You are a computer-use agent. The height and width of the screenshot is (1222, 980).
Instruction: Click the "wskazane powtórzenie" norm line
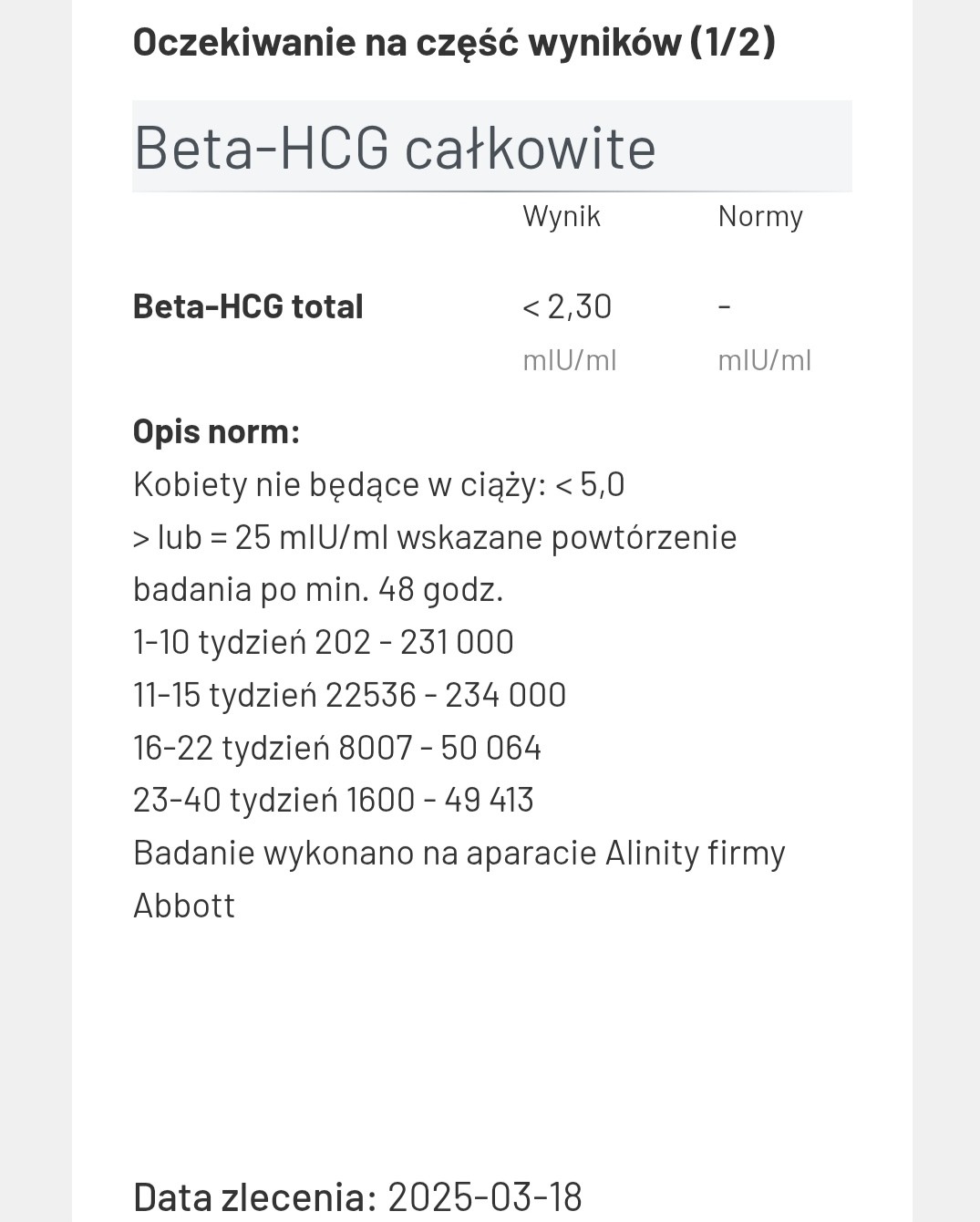[434, 537]
